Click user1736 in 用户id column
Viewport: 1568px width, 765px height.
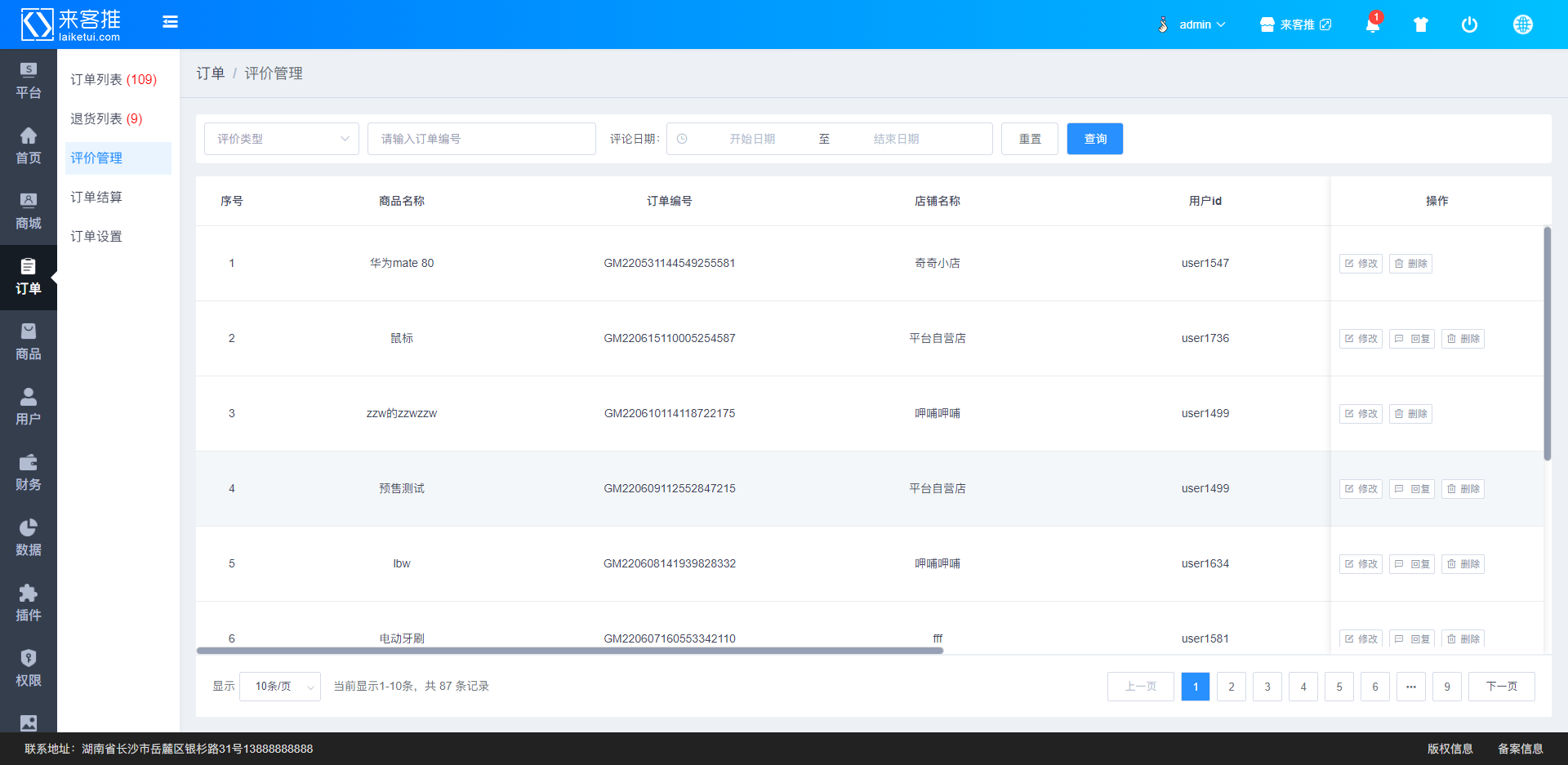pyautogui.click(x=1205, y=338)
